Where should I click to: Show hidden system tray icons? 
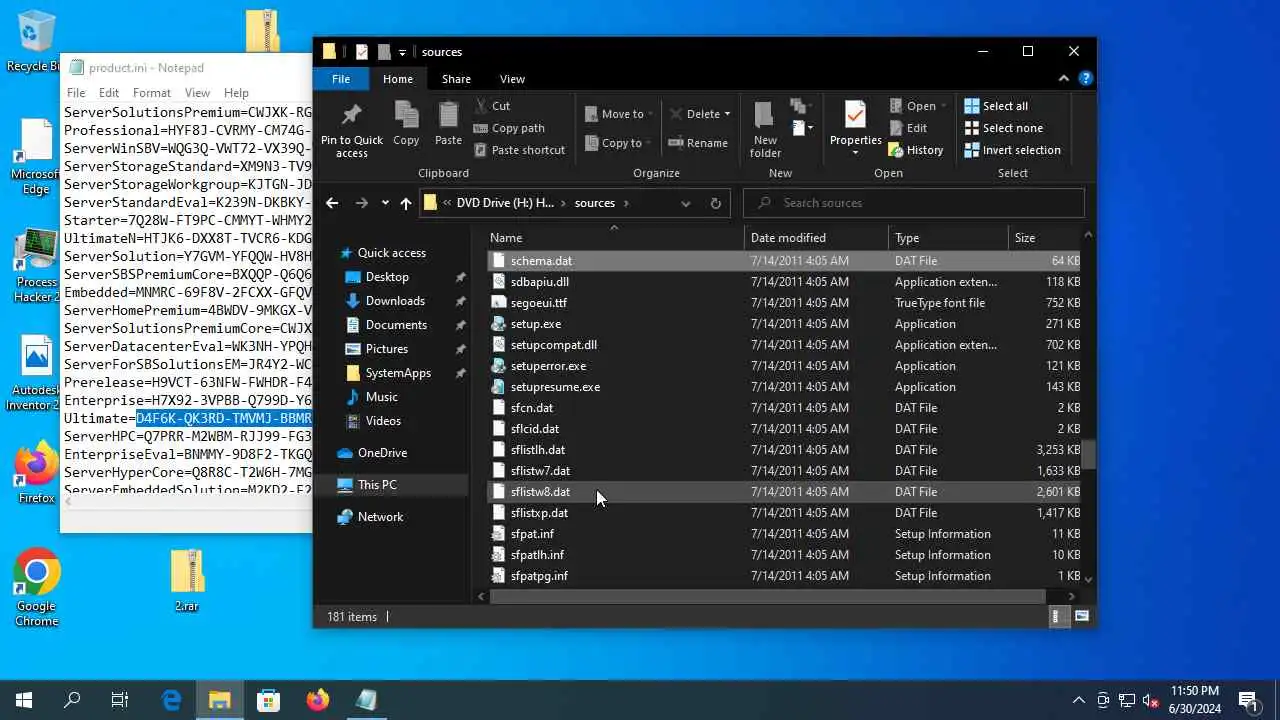tap(1078, 700)
